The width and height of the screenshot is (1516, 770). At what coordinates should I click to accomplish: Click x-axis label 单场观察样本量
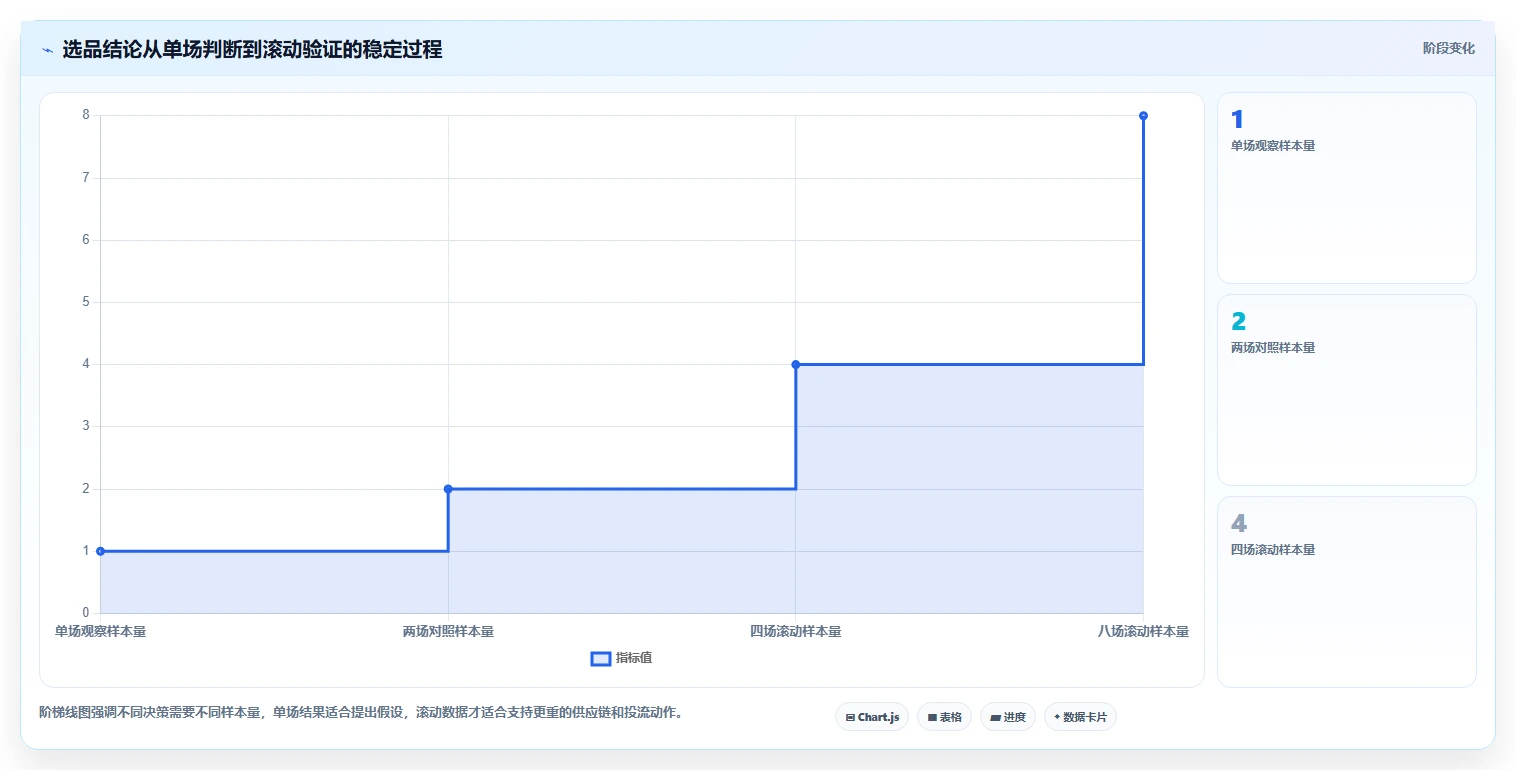(x=100, y=632)
